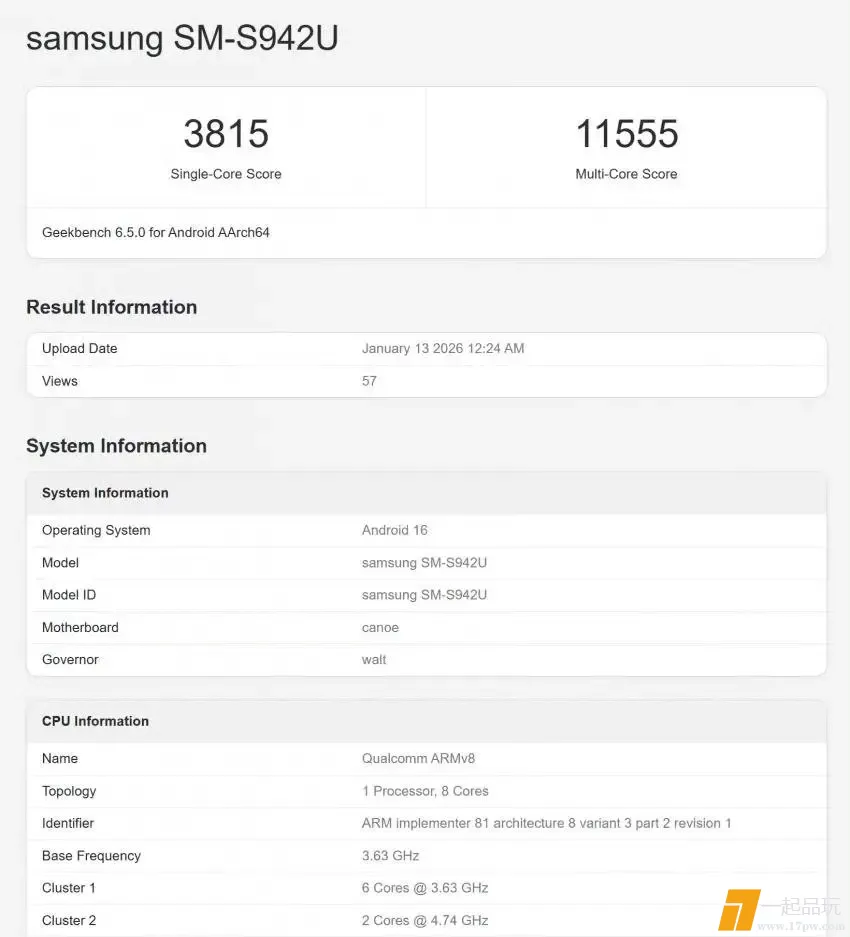This screenshot has height=937, width=850.
Task: Select the Qualcomm ARMv8 value
Action: [x=418, y=758]
